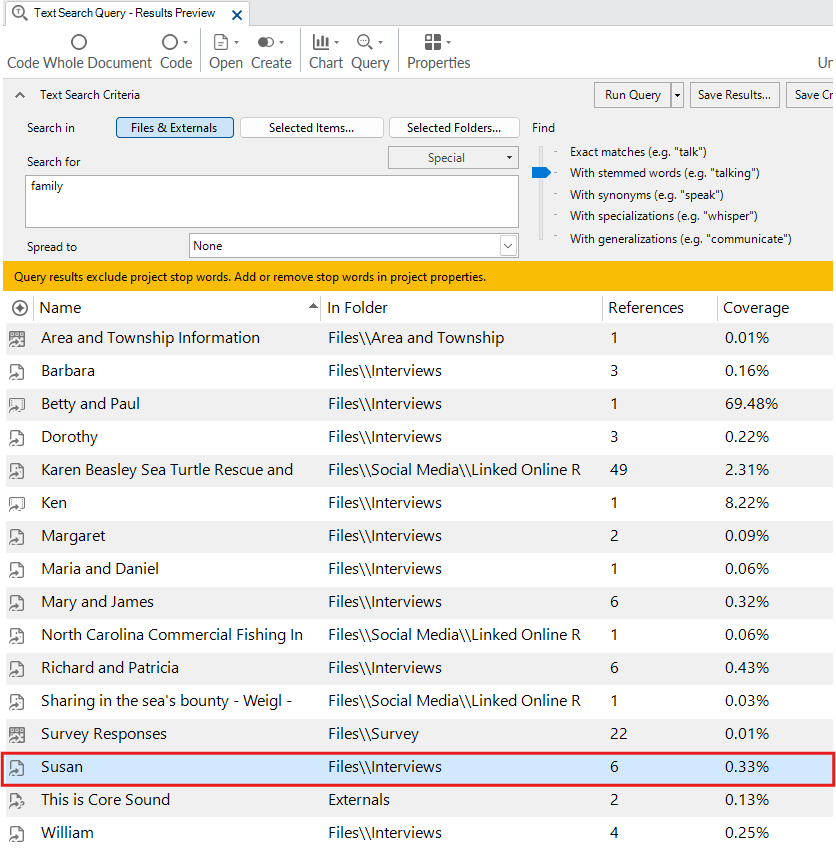Screen dimensions: 836x852
Task: Click the Text Search Query tab icon
Action: [x=20, y=12]
